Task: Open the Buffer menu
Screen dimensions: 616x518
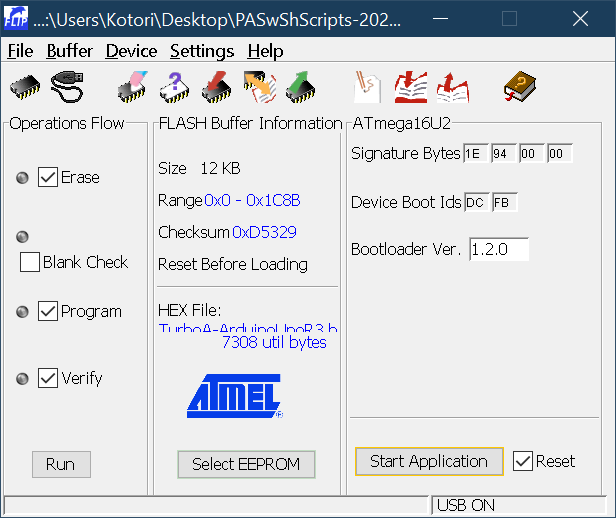Action: click(69, 51)
